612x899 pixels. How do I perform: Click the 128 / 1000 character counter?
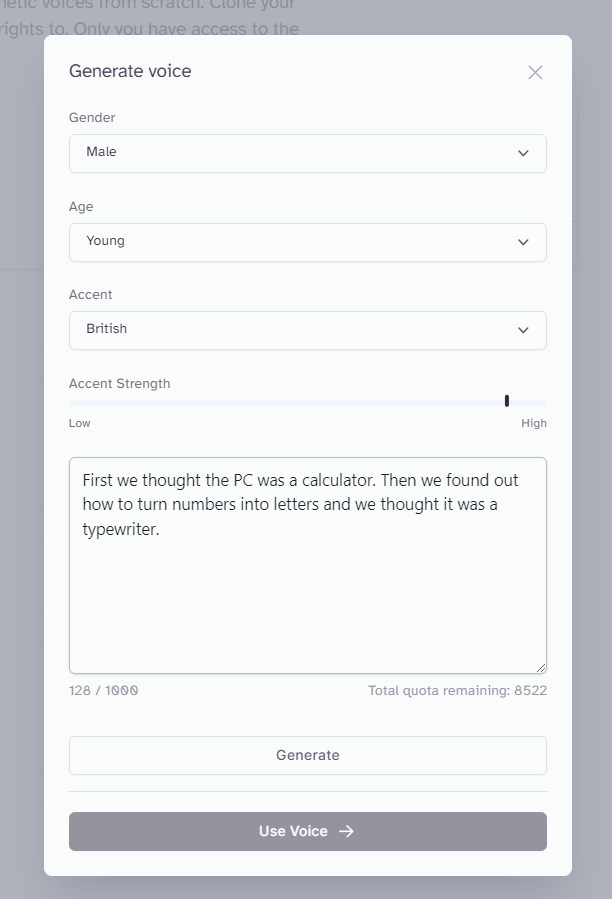[x=104, y=690]
